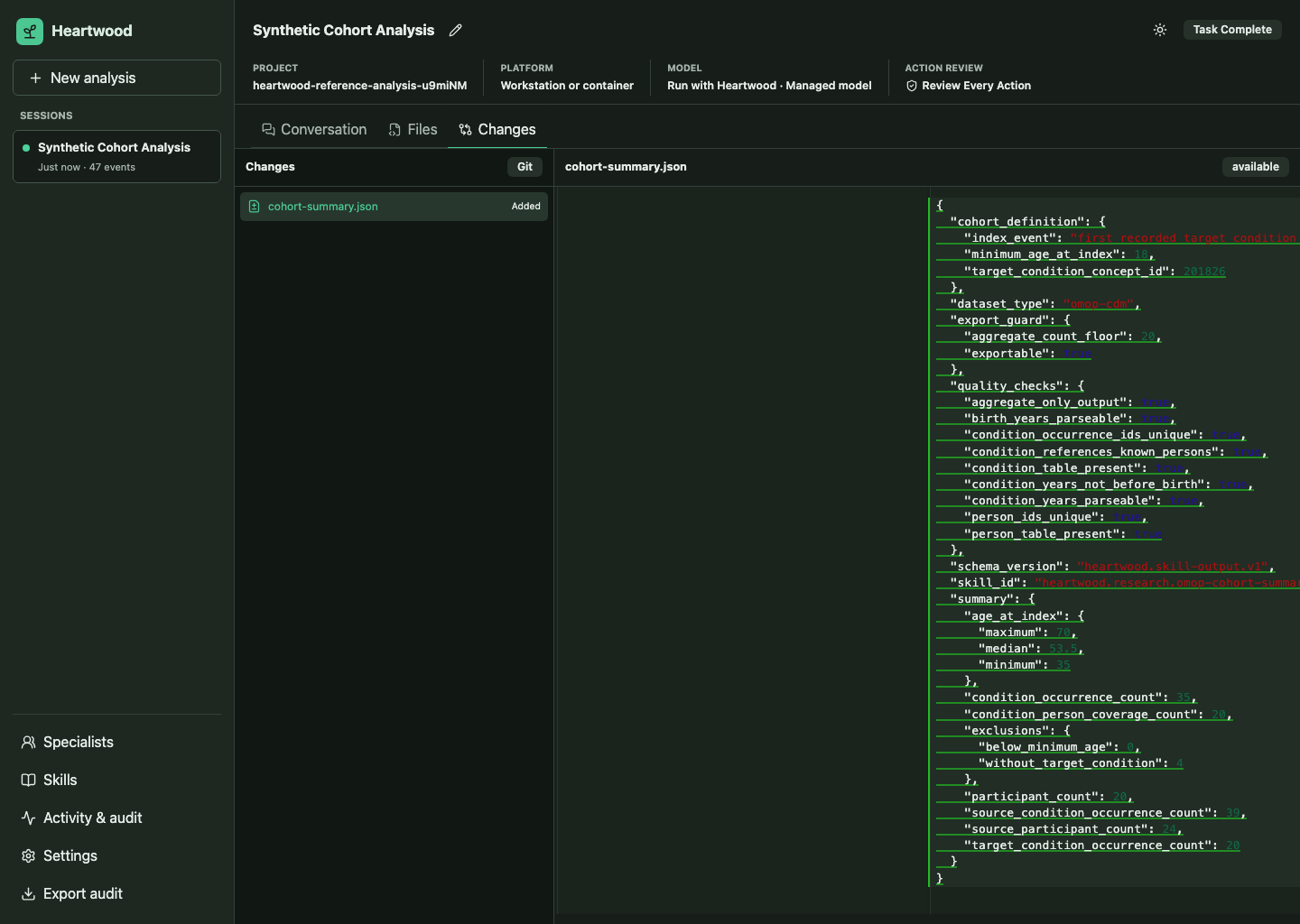Screen dimensions: 1300x924
Task: Click the shield icon beside Review Every Action
Action: 912,86
